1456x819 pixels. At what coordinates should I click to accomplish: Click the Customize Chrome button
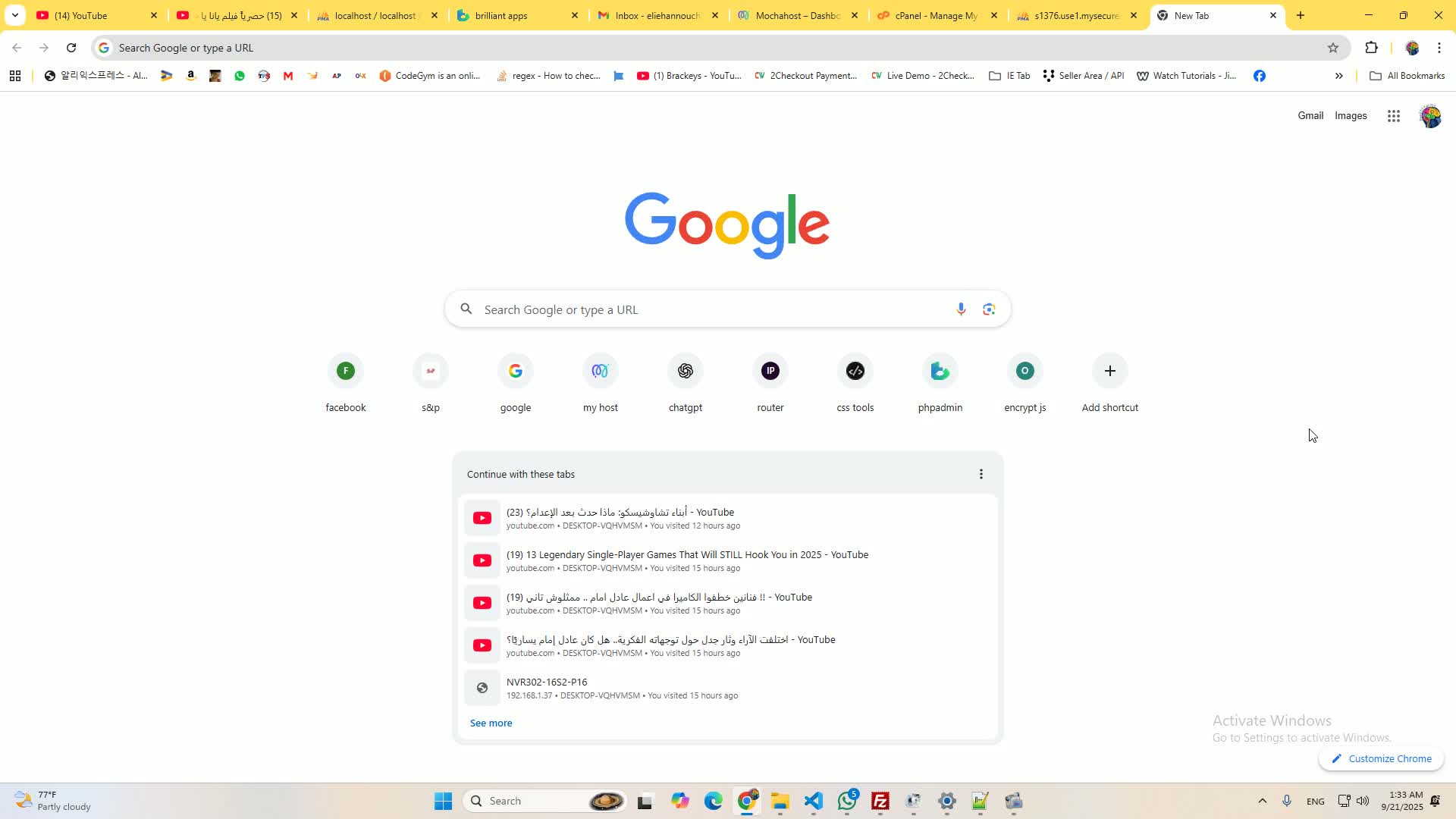(1382, 759)
